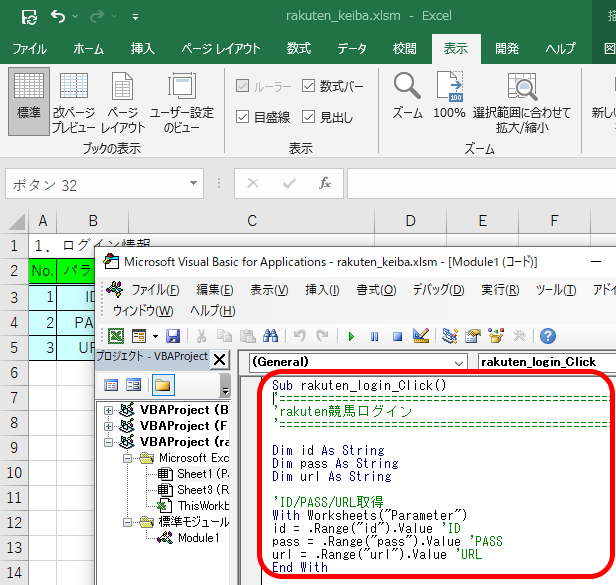The image size is (616, 585).
Task: Toggle the 目盛線 checkbox
Action: pyautogui.click(x=242, y=117)
